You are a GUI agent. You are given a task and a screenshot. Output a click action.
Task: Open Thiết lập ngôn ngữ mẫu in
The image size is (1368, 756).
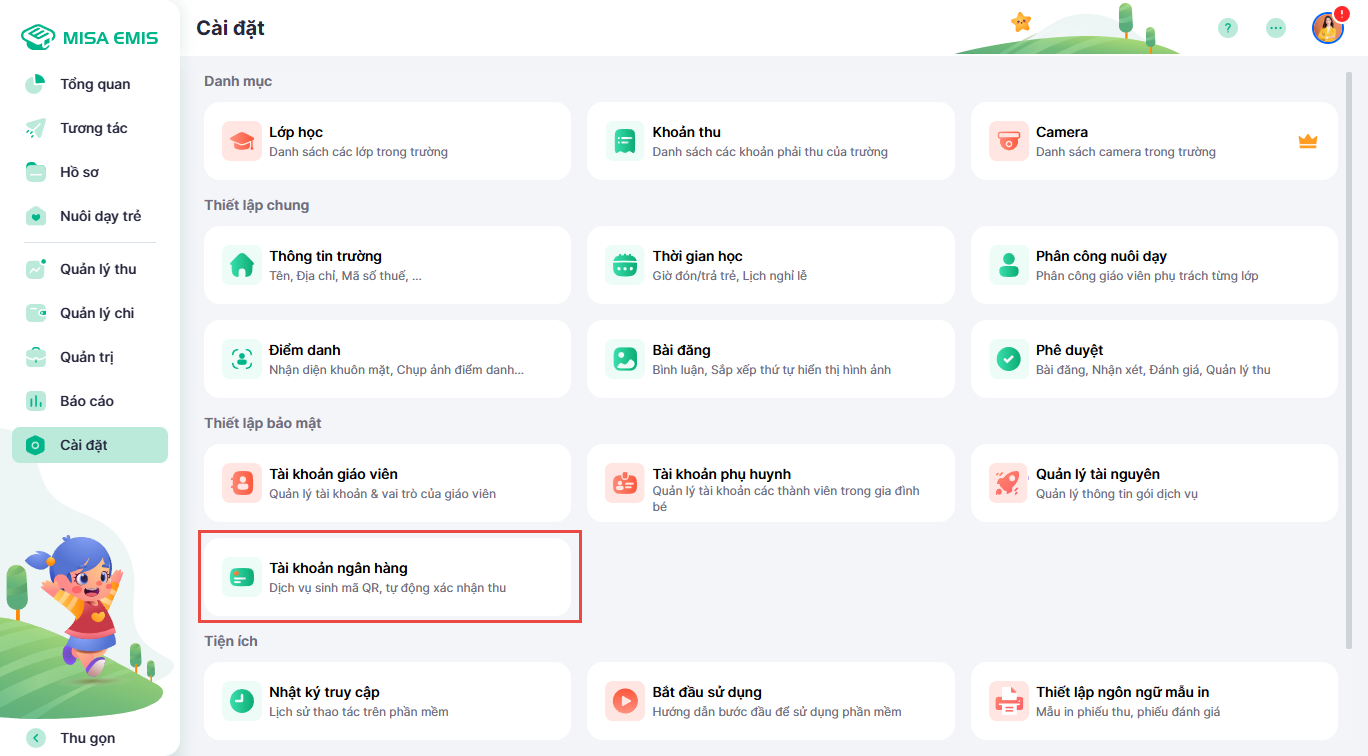coord(1153,701)
